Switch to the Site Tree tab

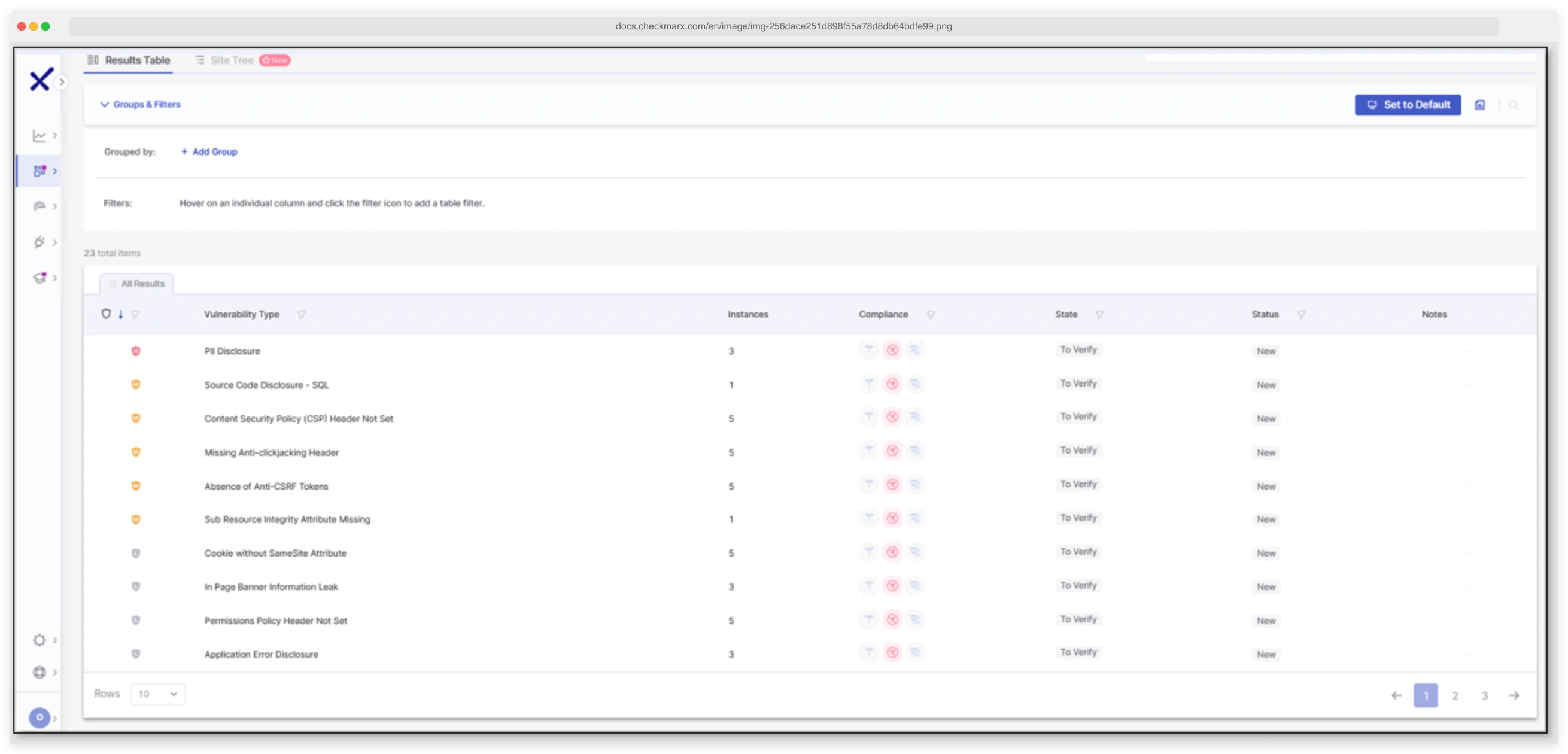click(x=233, y=60)
